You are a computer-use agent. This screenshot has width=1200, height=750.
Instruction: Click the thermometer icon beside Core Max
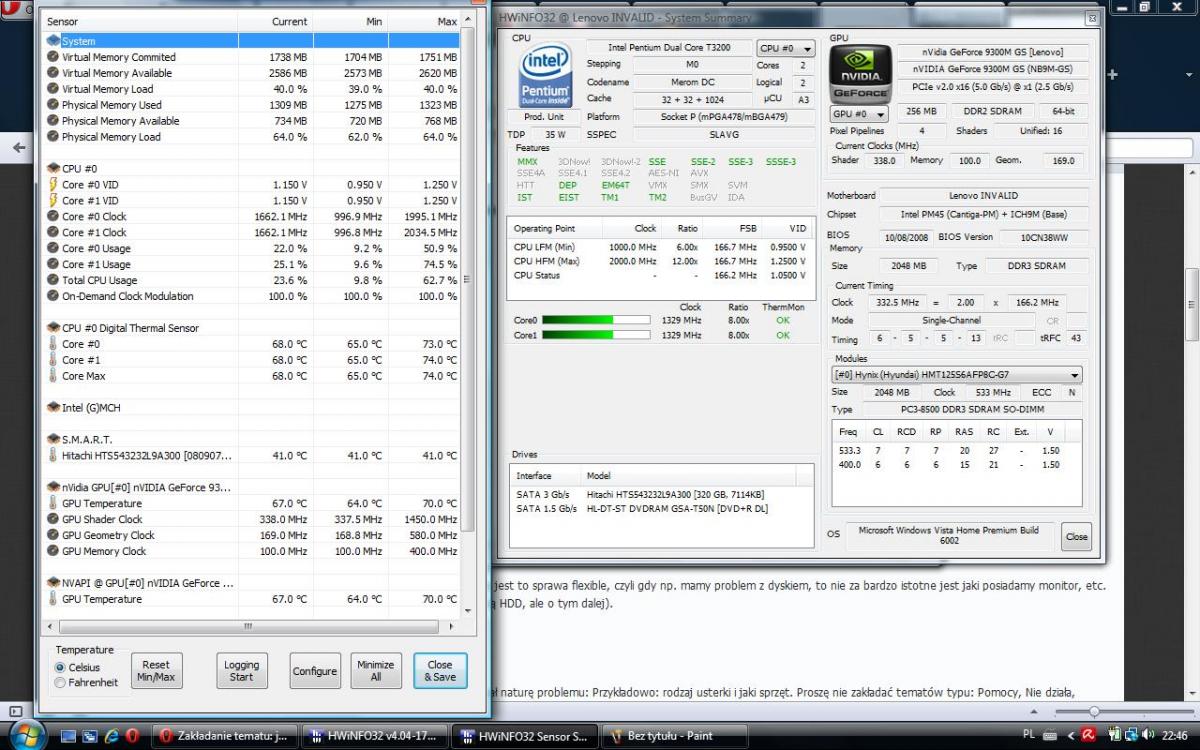click(x=53, y=376)
